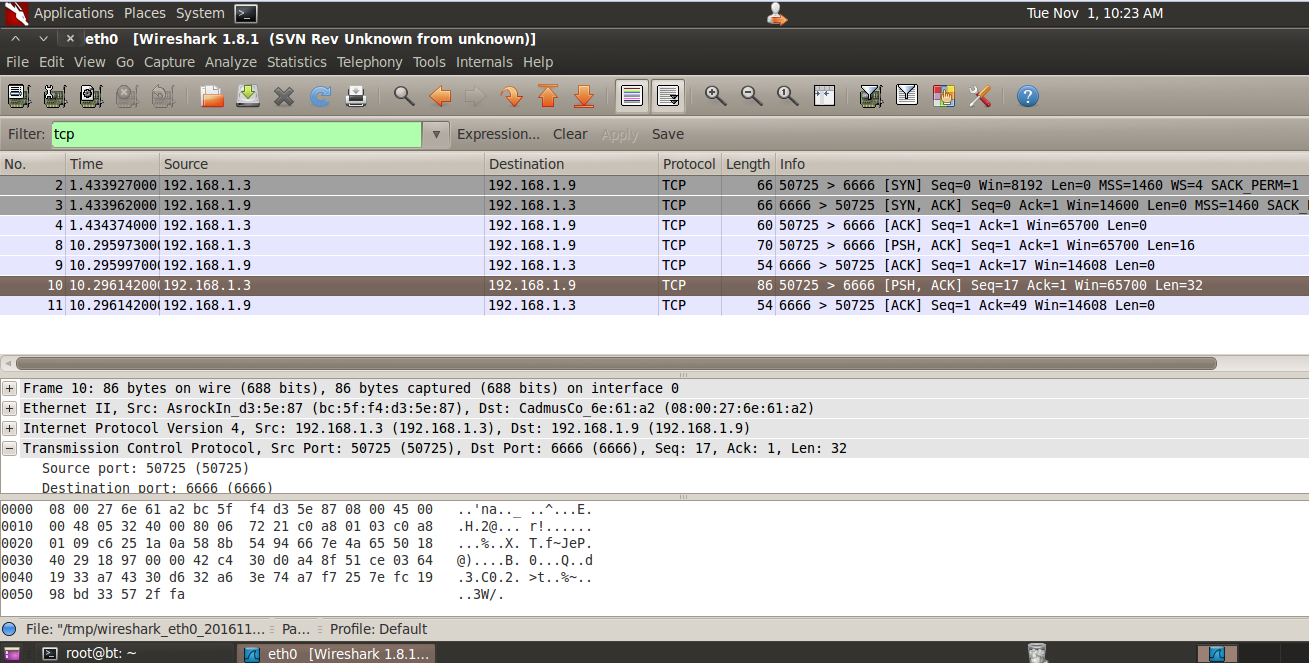This screenshot has width=1309, height=663.
Task: Save this capture file icon
Action: [248, 96]
